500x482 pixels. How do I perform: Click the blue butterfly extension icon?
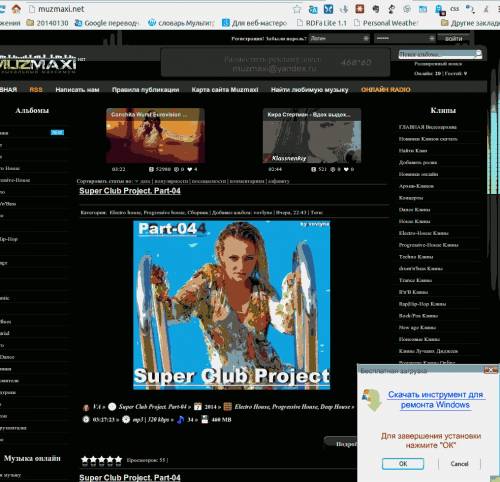click(x=328, y=9)
